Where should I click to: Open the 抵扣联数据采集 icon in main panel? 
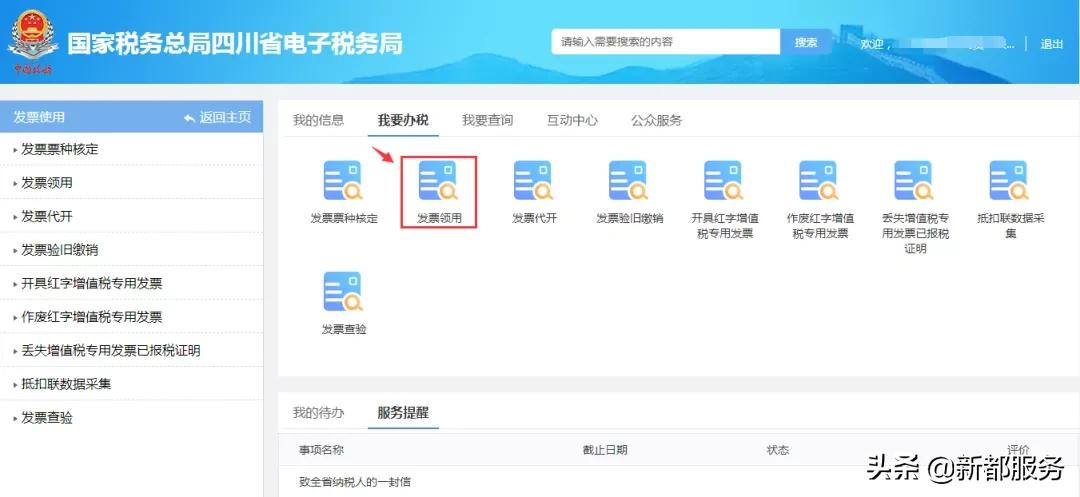(1008, 181)
